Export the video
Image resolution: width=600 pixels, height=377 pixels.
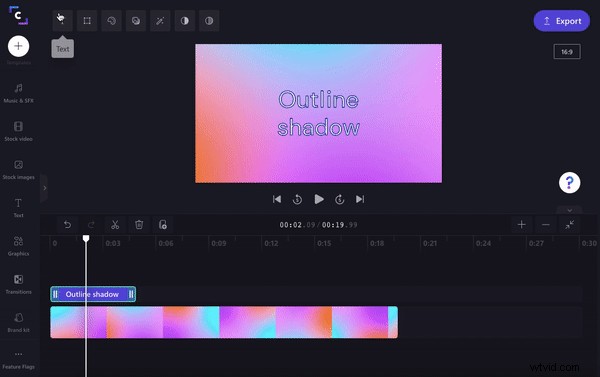point(562,21)
